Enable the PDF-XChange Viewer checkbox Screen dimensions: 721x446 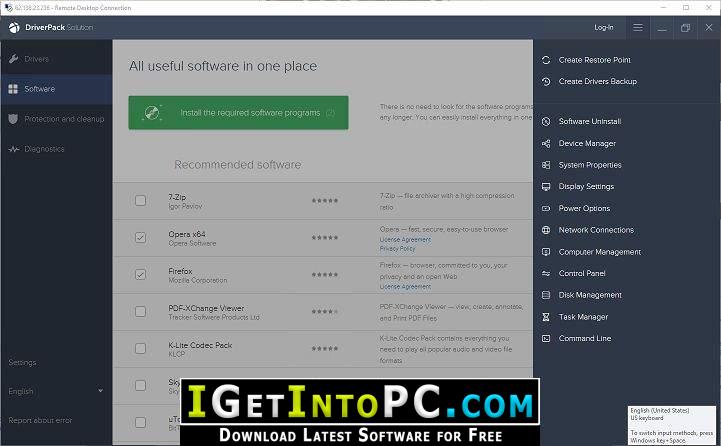(x=140, y=311)
